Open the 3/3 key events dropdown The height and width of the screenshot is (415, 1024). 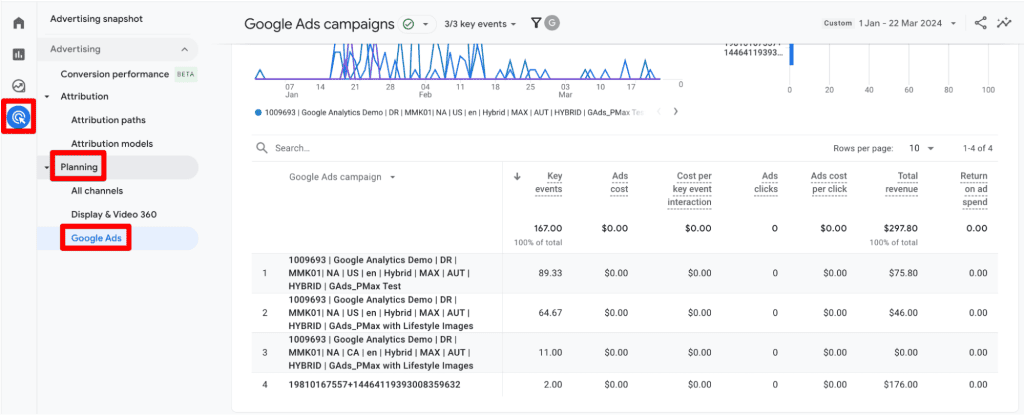[480, 24]
